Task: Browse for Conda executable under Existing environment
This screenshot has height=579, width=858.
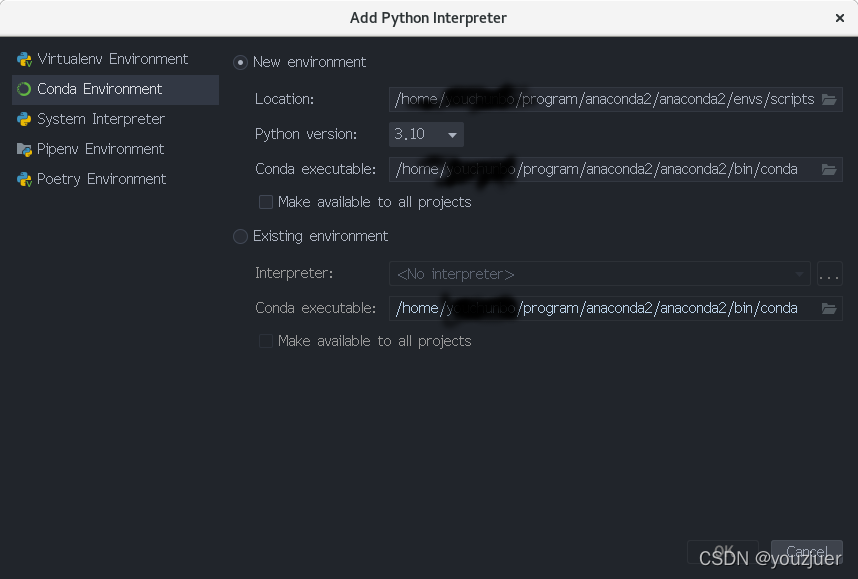Action: click(829, 308)
